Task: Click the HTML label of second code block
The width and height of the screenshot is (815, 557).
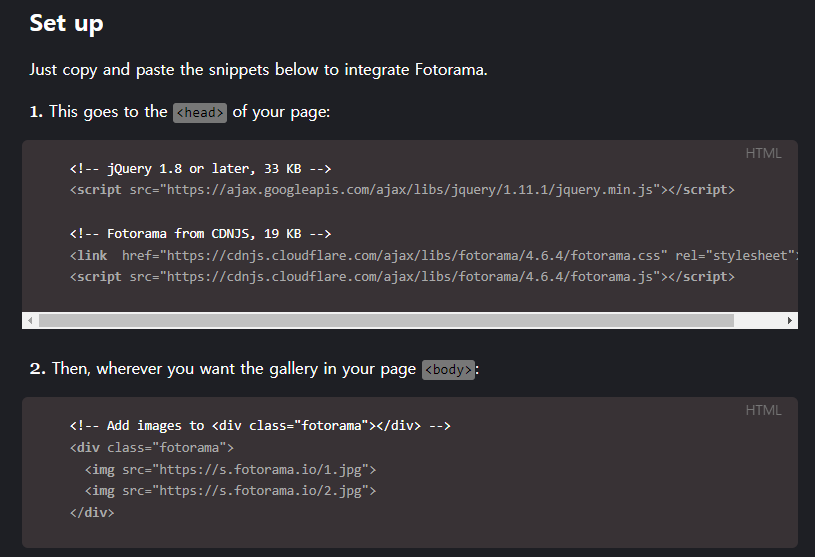Action: coord(763,410)
